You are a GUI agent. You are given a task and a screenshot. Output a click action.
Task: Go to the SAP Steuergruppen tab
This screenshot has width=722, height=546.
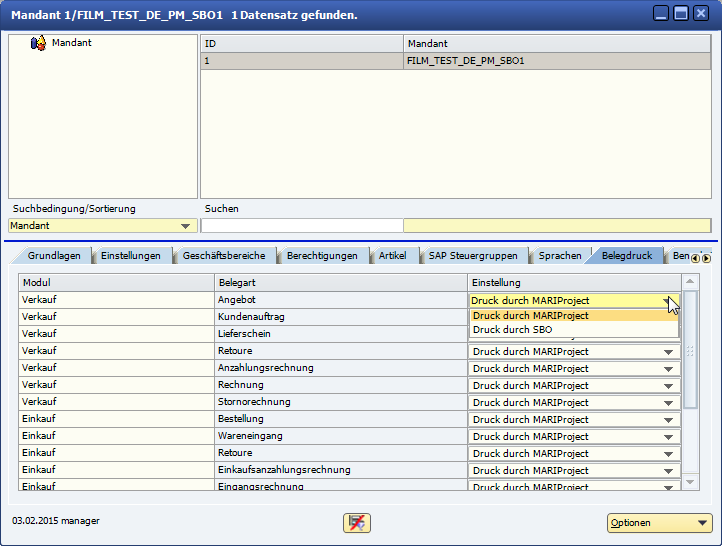pyautogui.click(x=473, y=256)
